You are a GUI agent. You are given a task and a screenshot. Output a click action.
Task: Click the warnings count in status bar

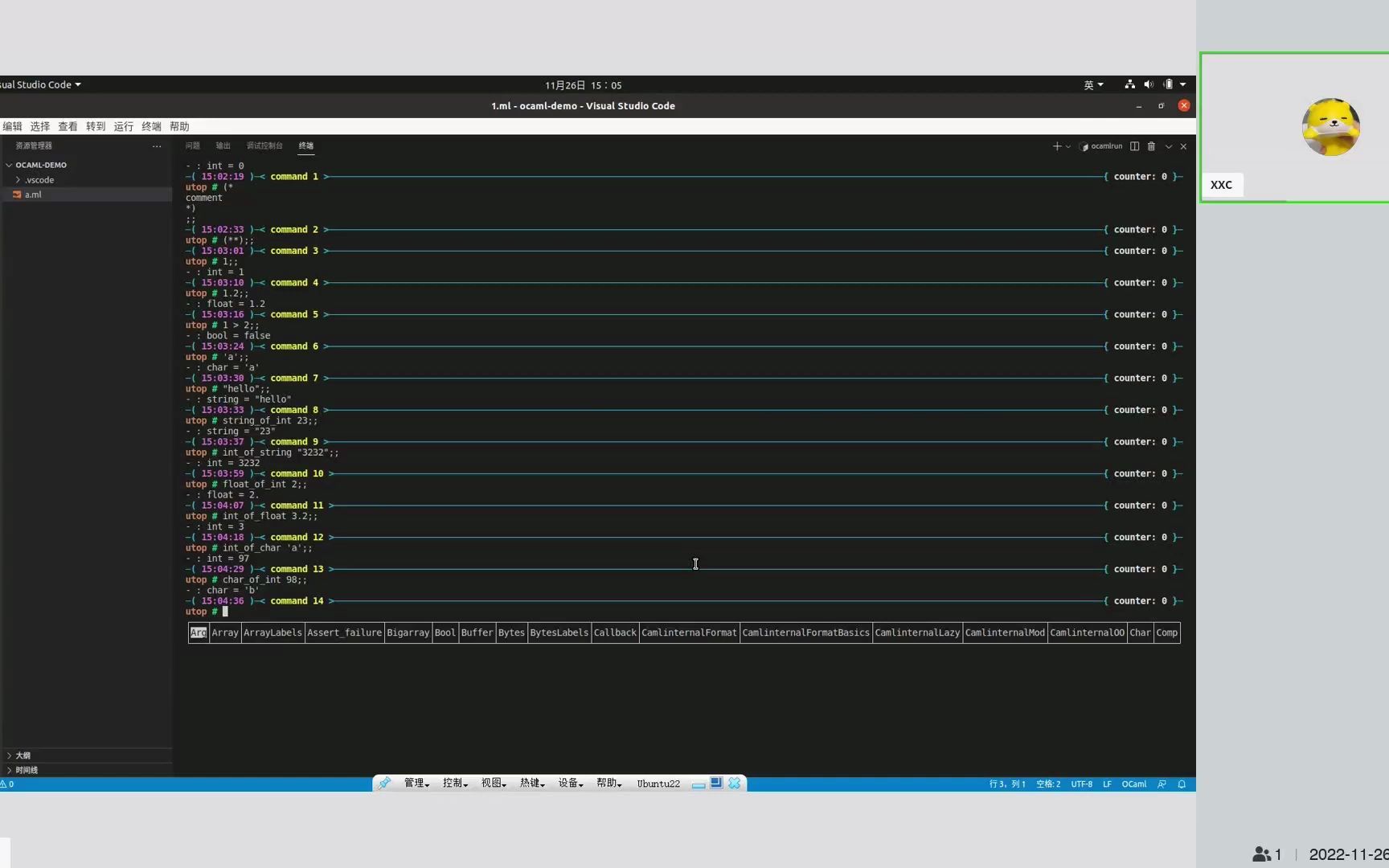(7, 784)
